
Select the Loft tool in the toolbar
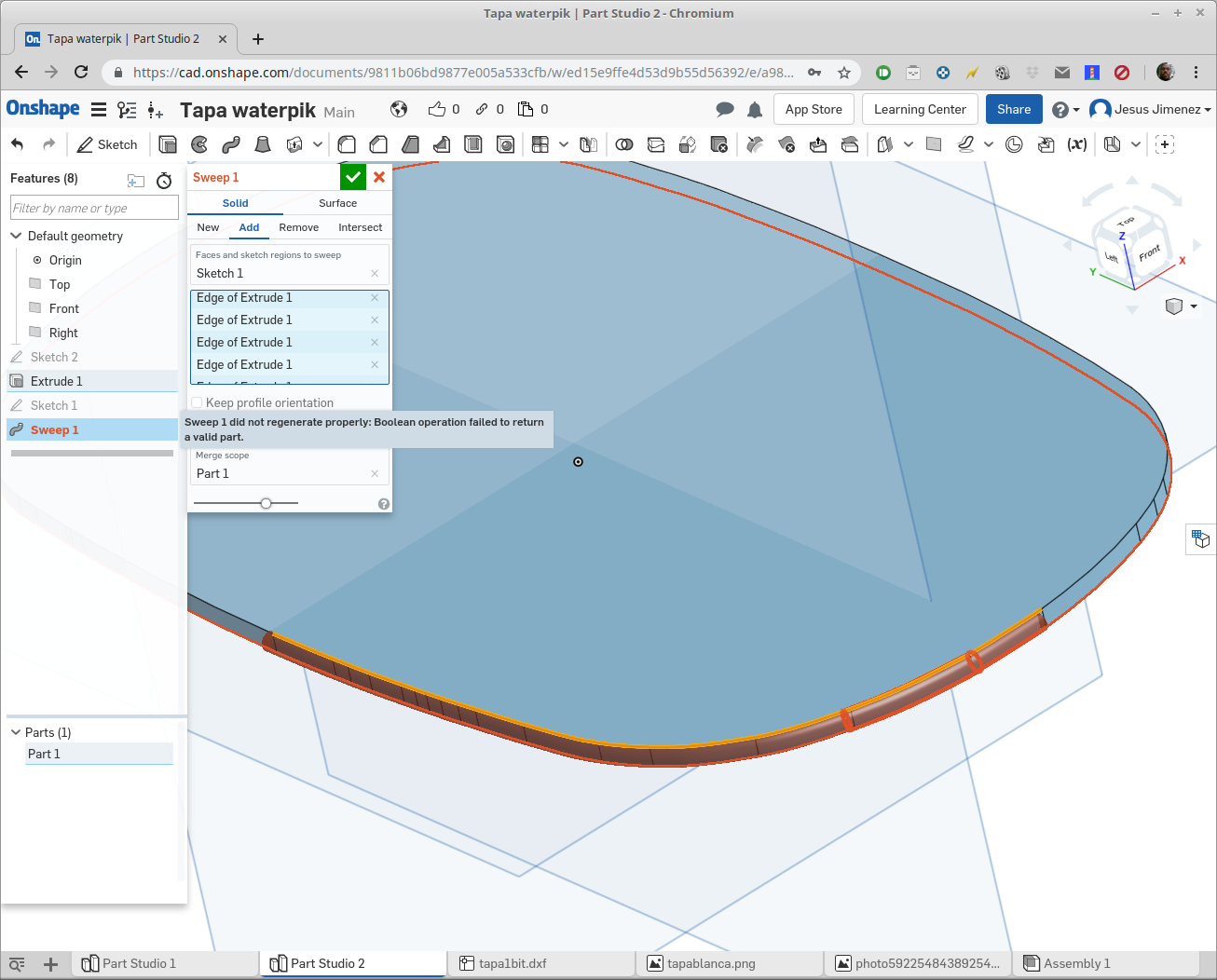coord(263,144)
